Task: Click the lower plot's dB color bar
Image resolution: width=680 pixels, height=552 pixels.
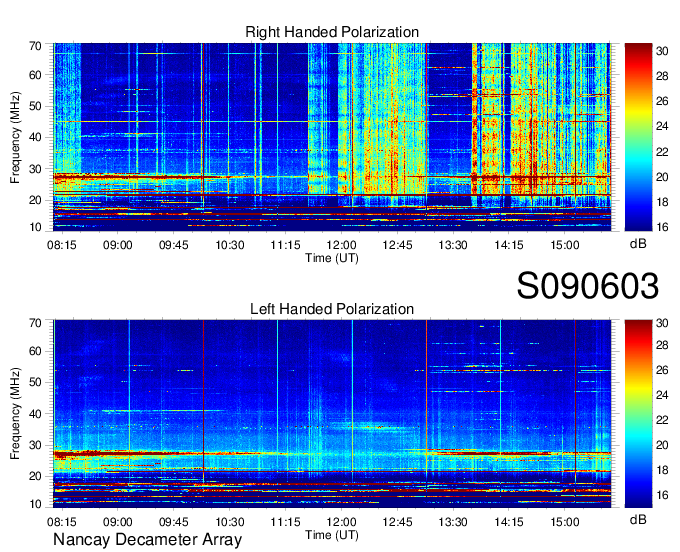Action: tap(638, 413)
